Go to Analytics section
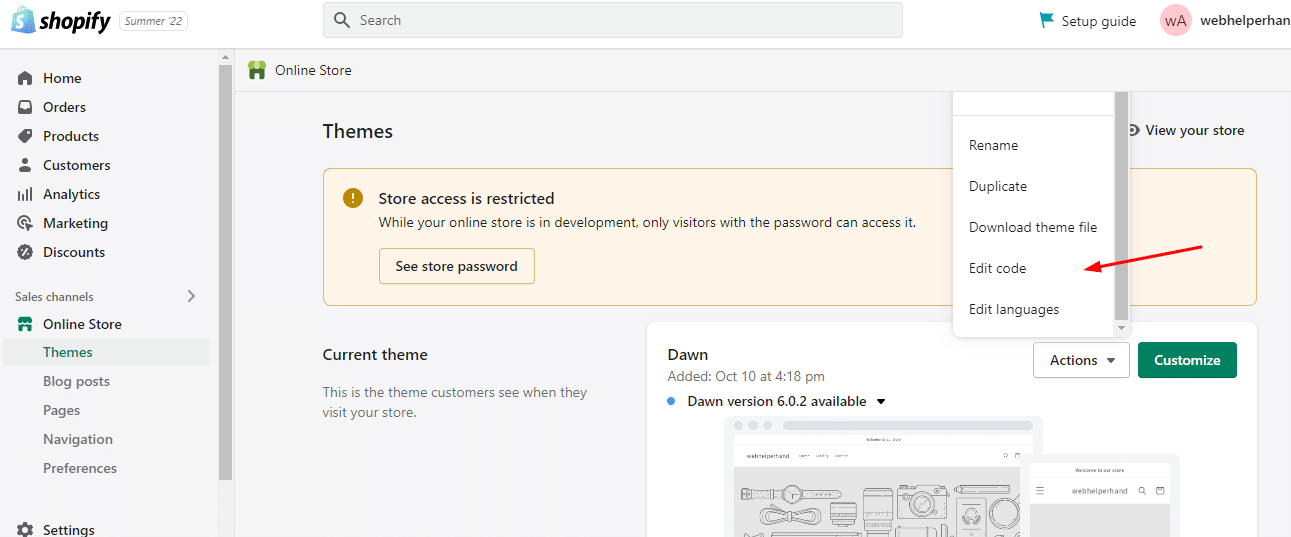Screen dimensions: 1291x537 [x=72, y=194]
